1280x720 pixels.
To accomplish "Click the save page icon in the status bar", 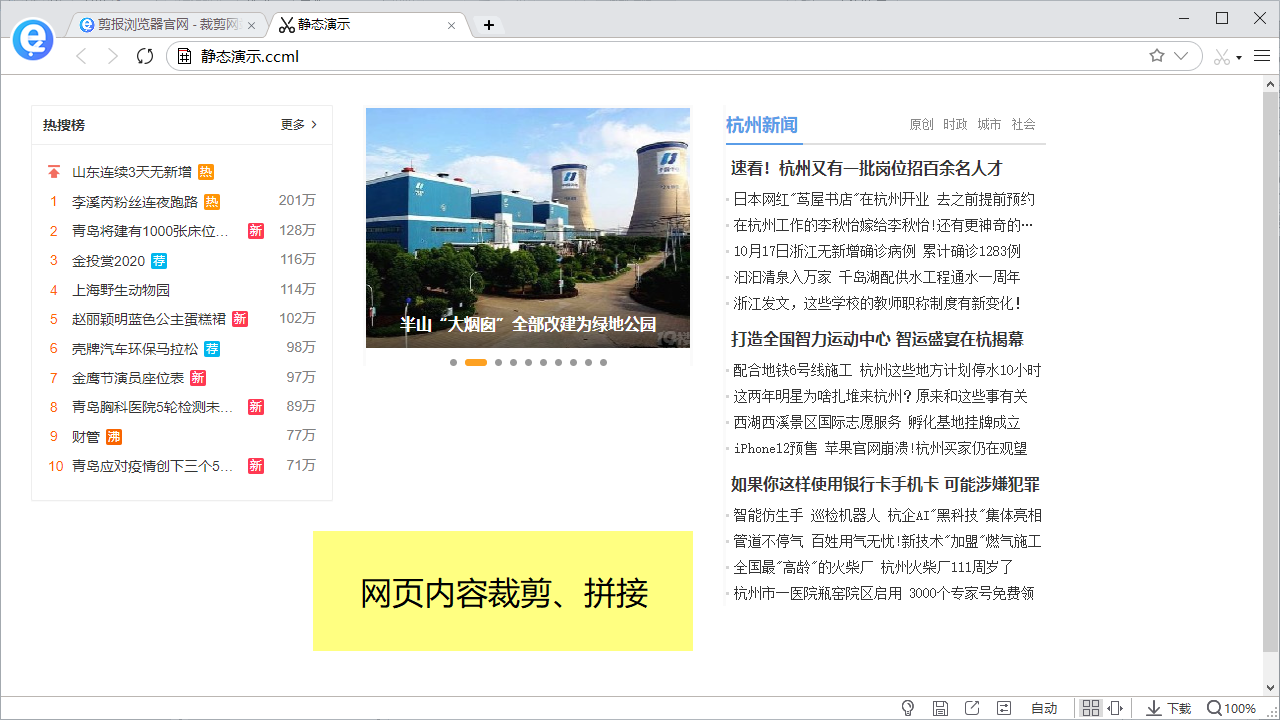I will [941, 707].
